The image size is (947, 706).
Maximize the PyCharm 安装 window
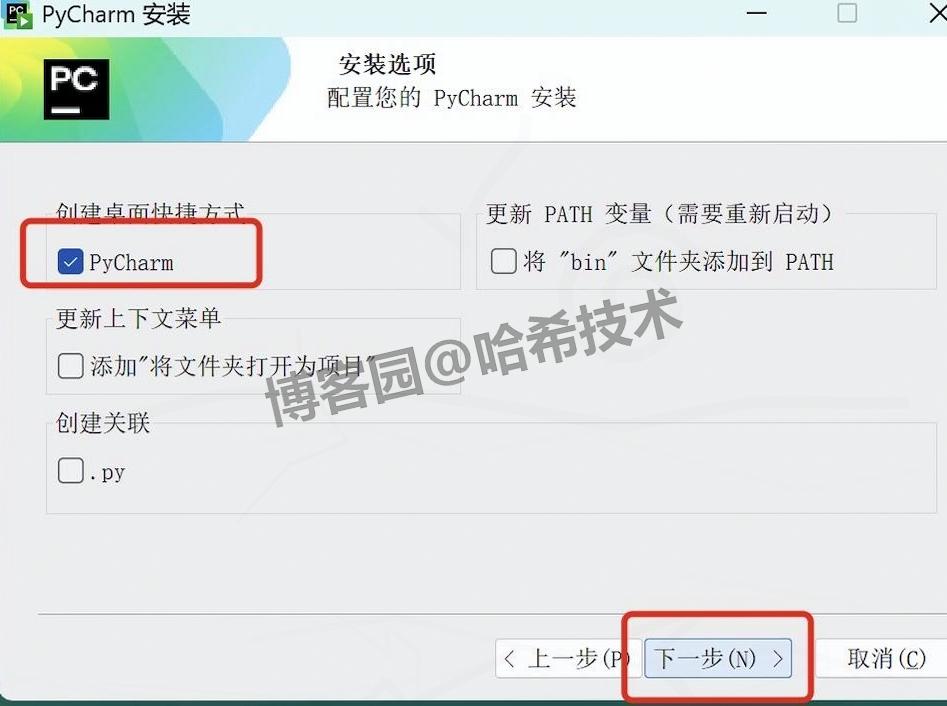click(x=847, y=13)
